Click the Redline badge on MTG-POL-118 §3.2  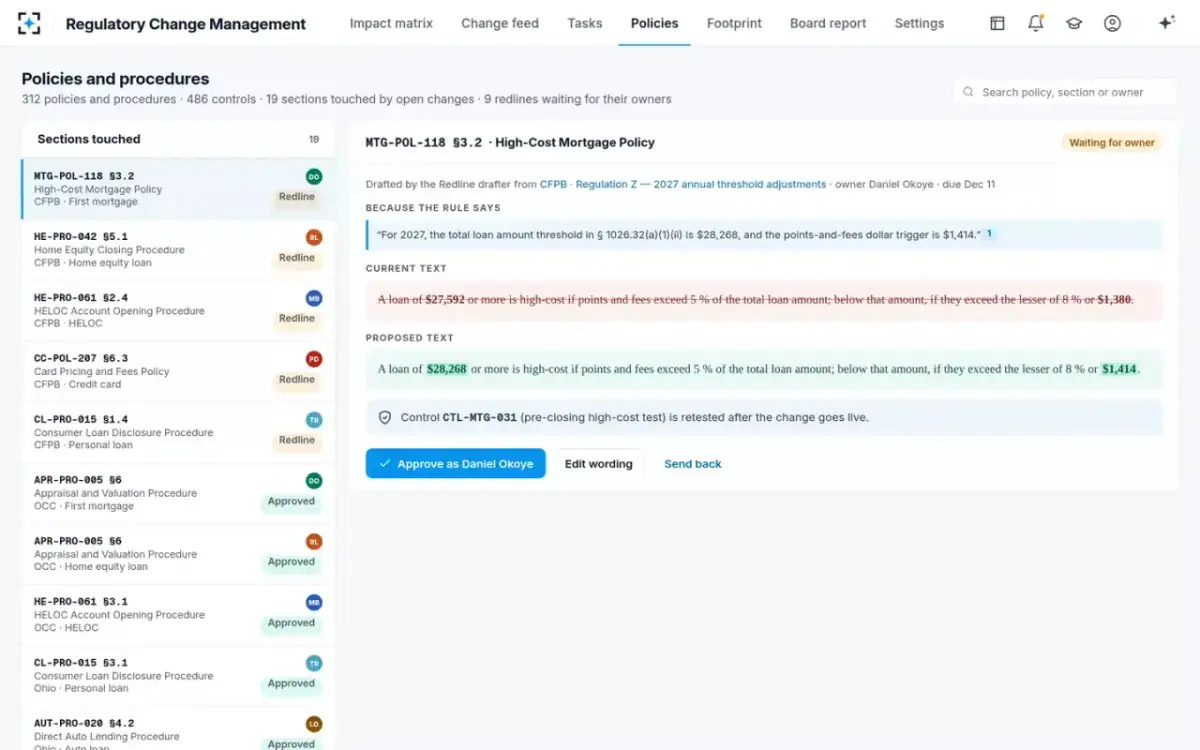(297, 197)
